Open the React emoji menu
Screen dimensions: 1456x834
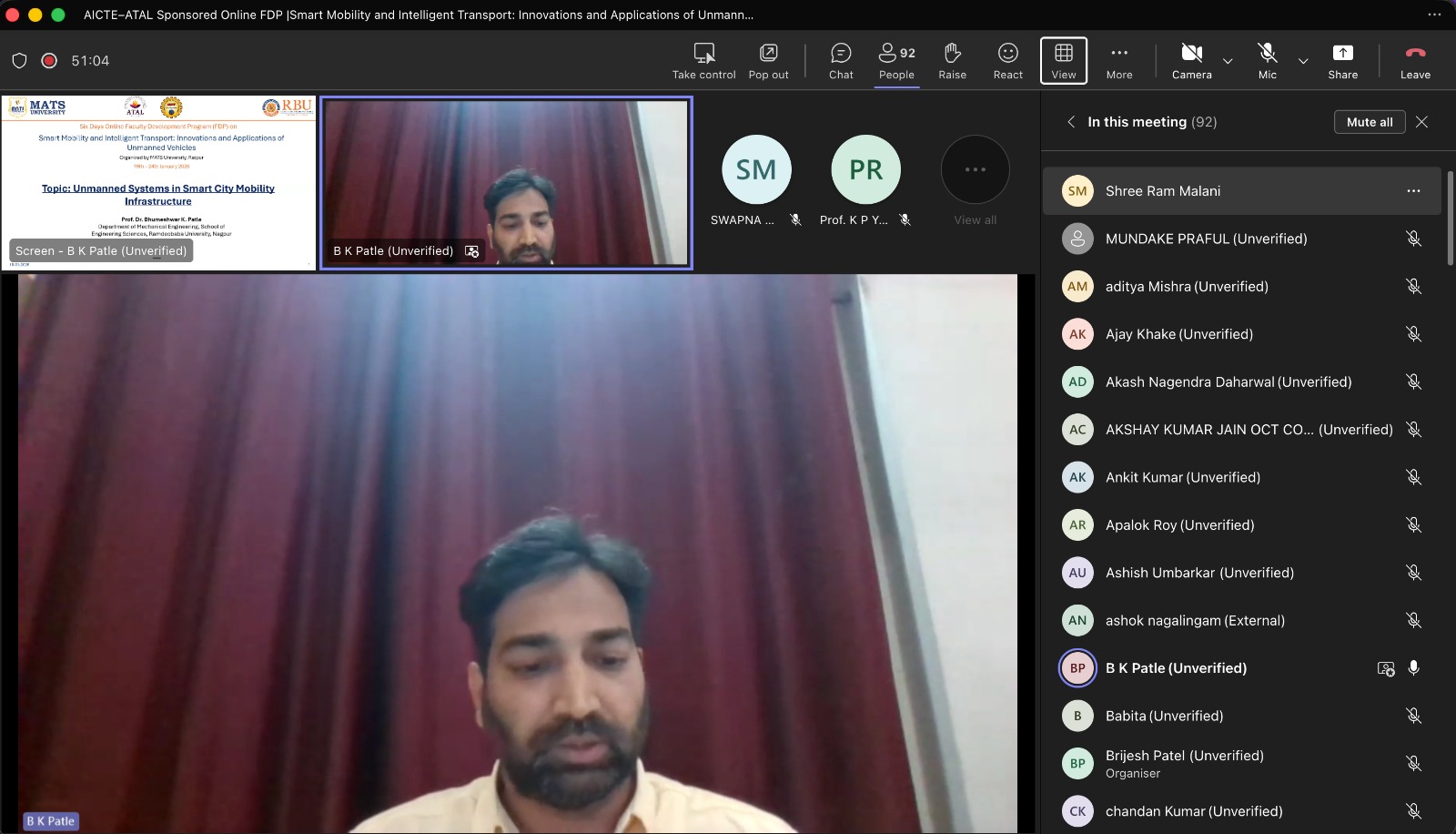coord(1007,61)
